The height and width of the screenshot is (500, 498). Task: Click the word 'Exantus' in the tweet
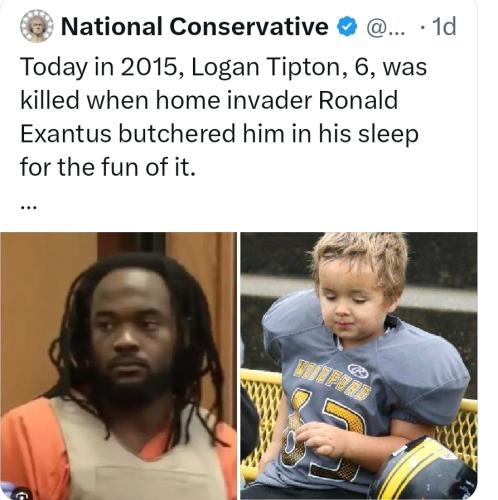coord(66,134)
